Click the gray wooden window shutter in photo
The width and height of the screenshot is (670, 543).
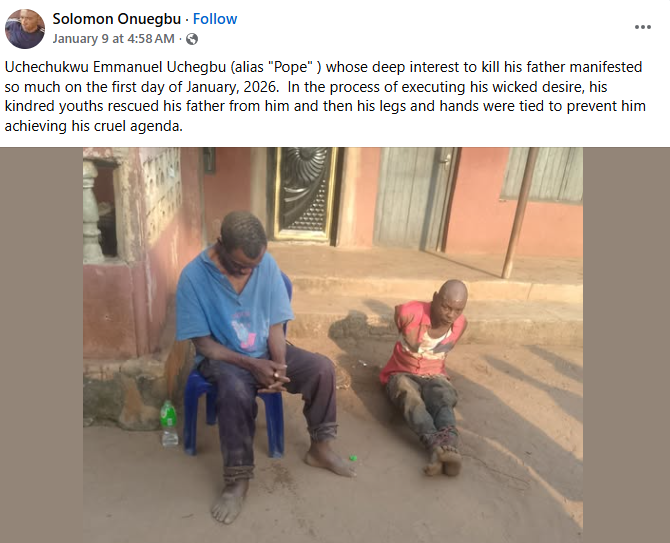tap(543, 173)
